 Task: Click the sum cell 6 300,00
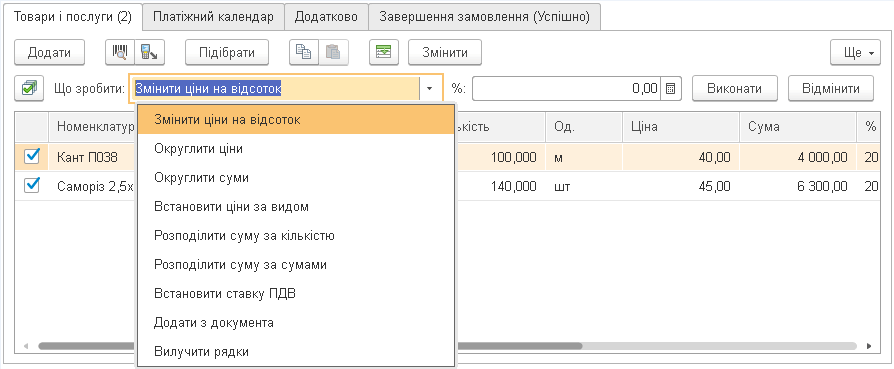798,185
